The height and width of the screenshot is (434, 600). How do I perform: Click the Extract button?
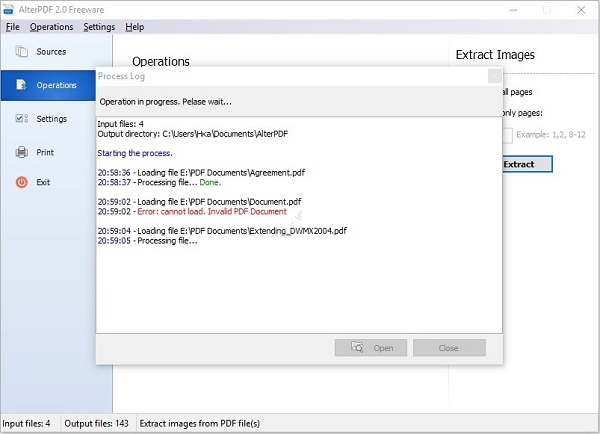click(527, 164)
